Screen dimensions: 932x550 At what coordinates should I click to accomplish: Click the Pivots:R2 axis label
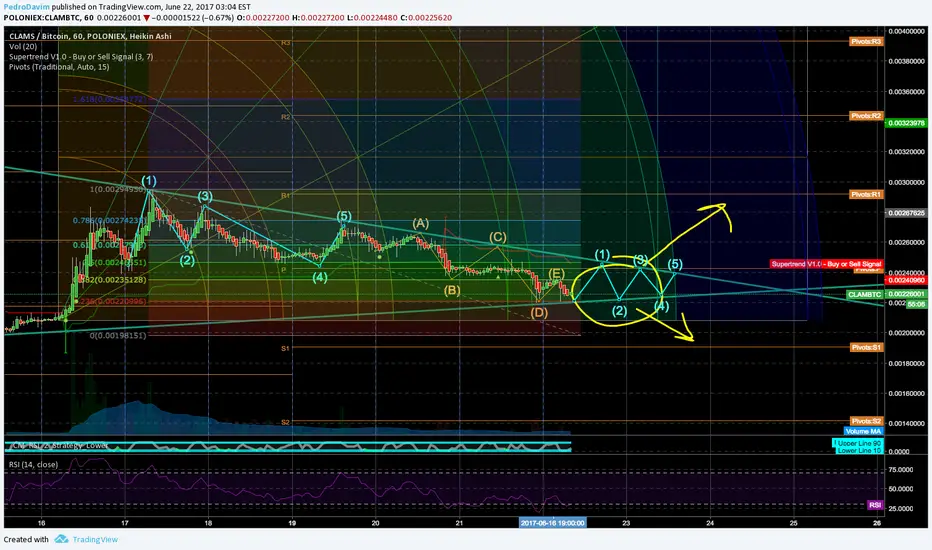click(x=866, y=116)
